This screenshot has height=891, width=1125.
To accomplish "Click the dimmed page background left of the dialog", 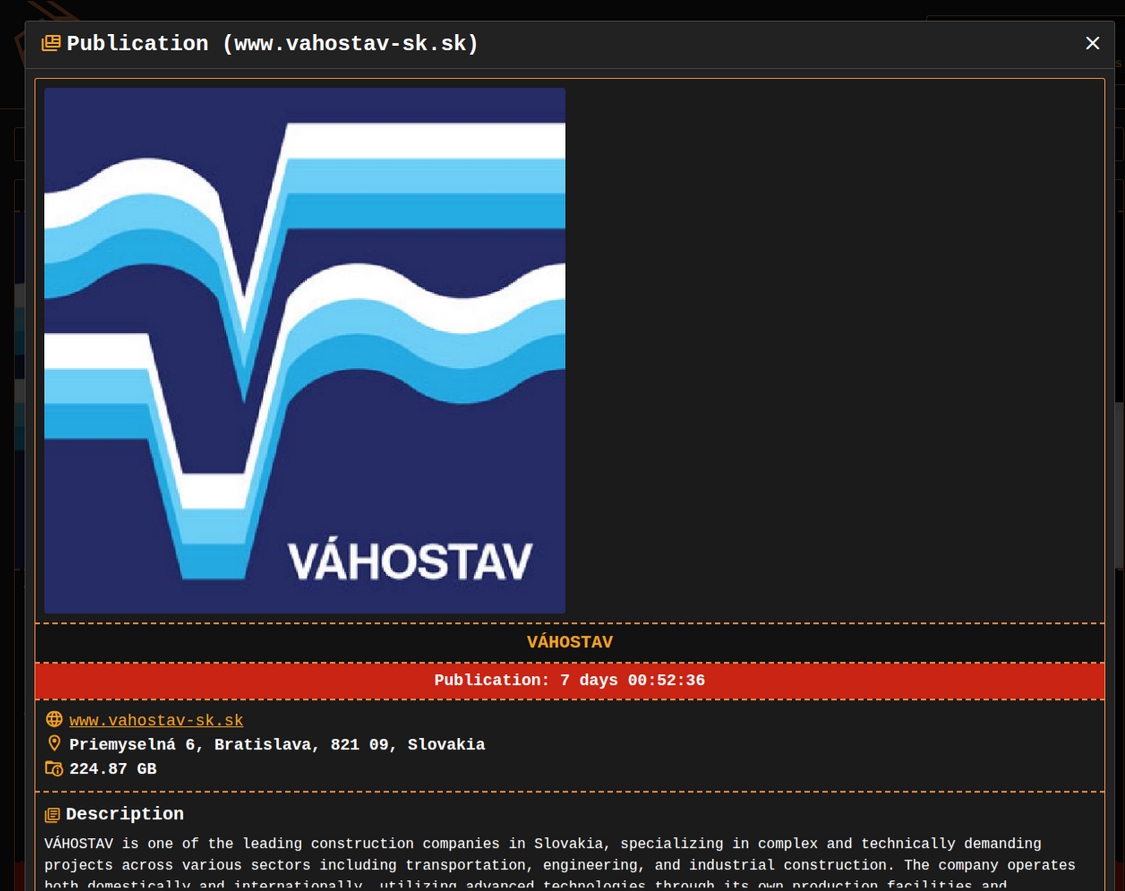I will tap(11, 500).
